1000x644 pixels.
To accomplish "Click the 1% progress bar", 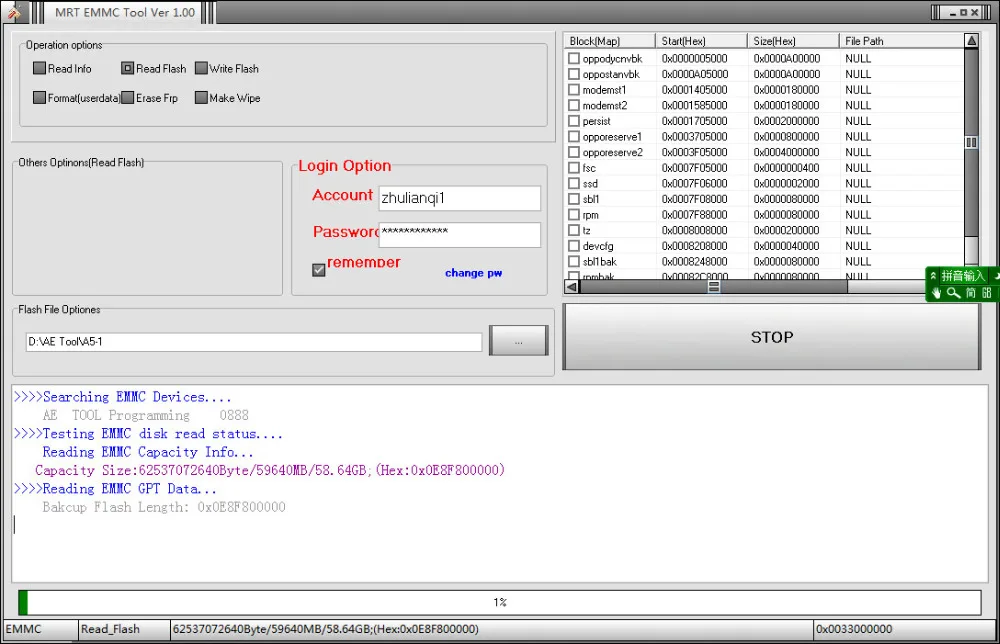I will click(500, 602).
